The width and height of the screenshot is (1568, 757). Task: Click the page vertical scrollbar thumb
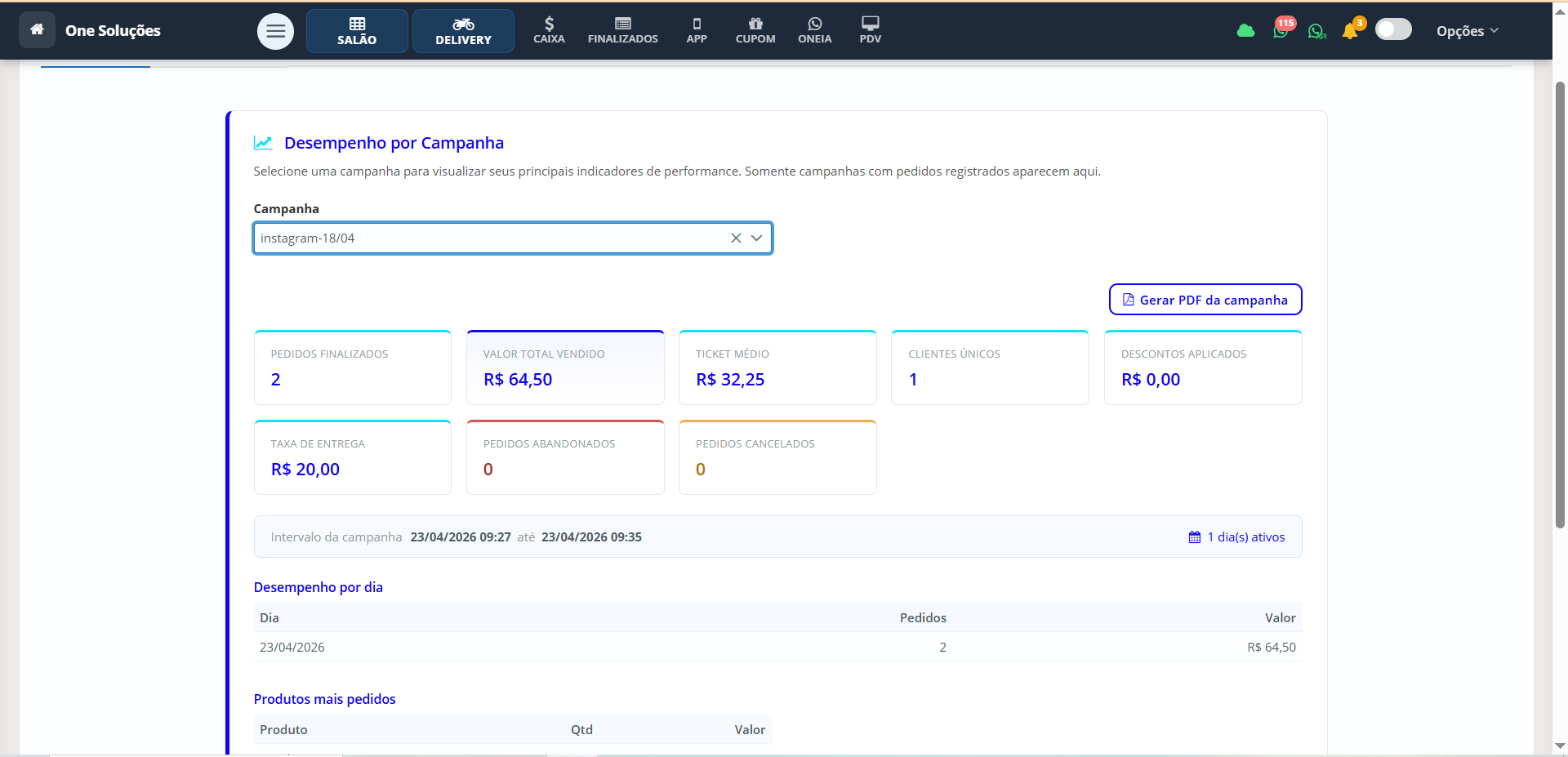[x=1560, y=302]
